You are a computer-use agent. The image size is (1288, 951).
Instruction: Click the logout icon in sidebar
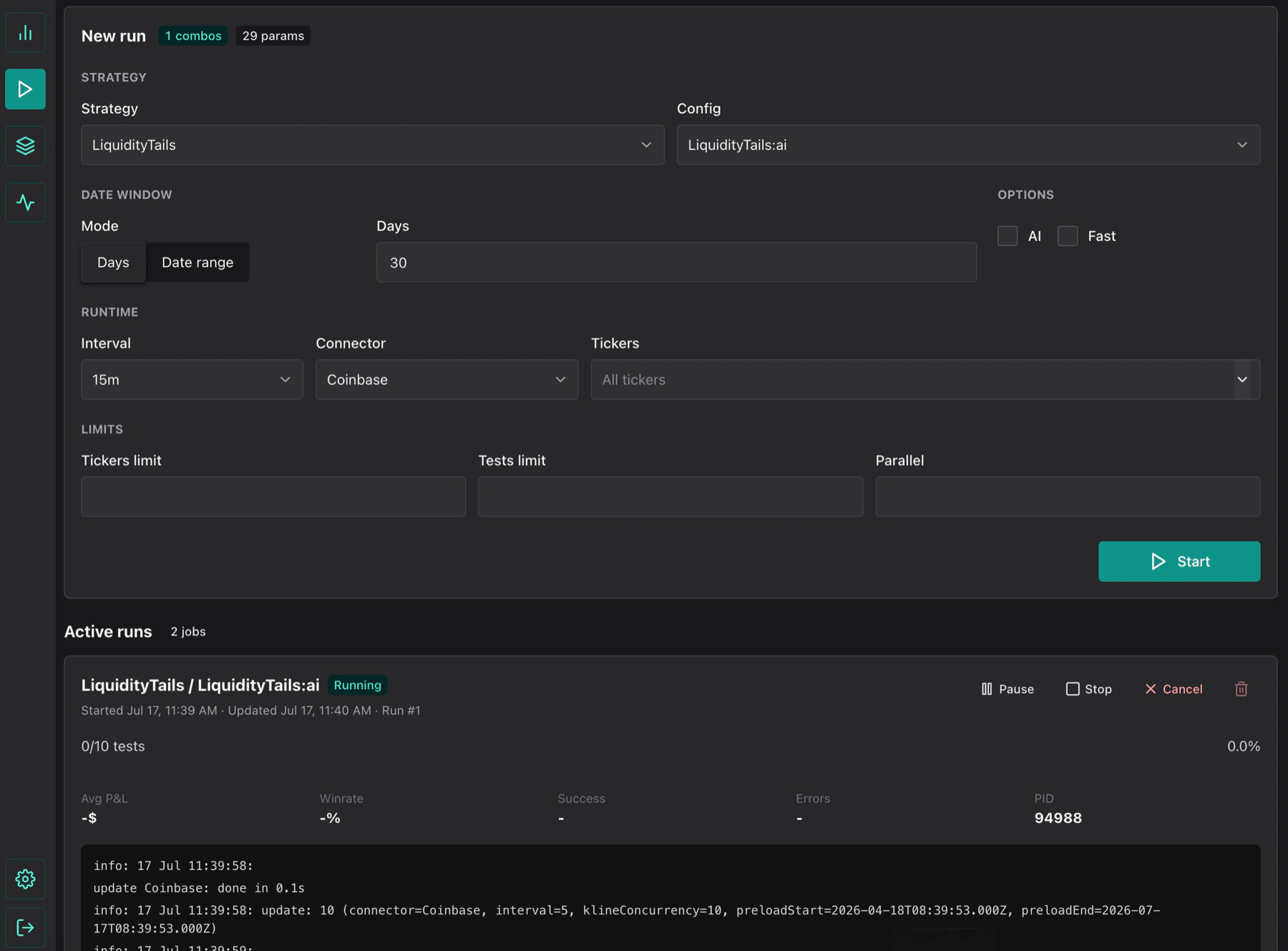point(25,928)
